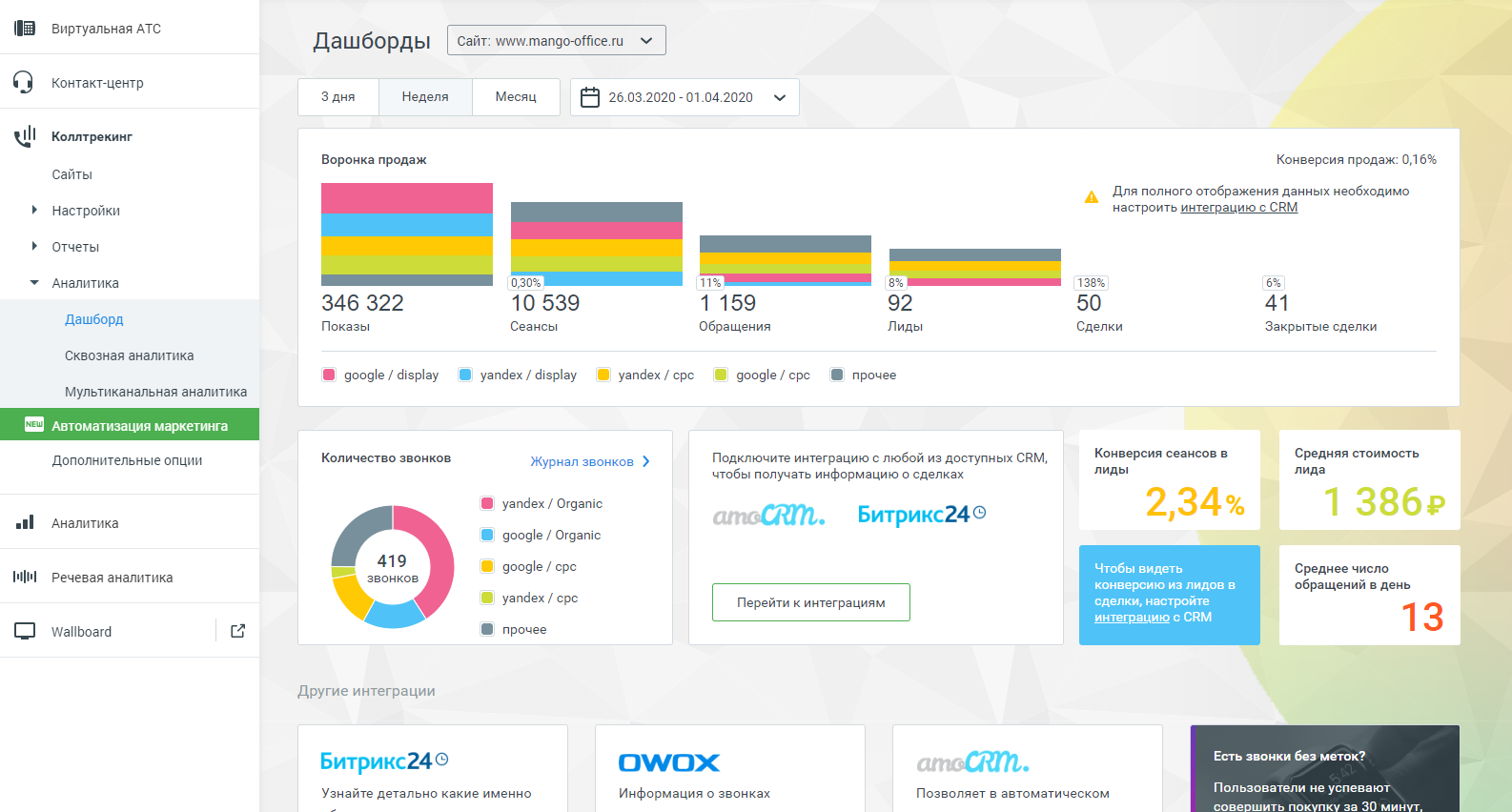Screen dimensions: 1512x812
Task: Click the amoCRM logo in integration card
Action: 768,515
